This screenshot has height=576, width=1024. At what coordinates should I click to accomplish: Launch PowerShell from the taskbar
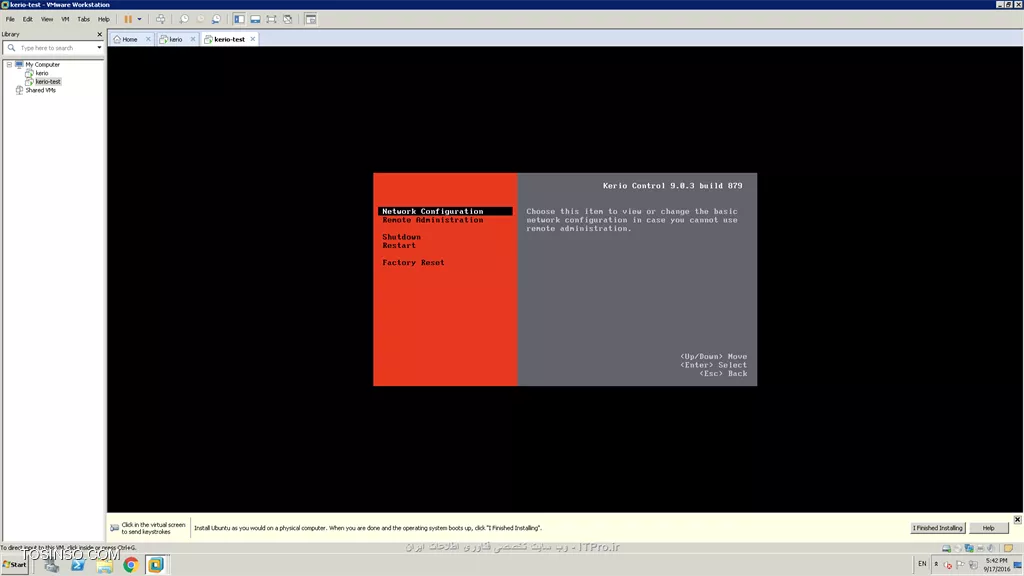[x=78, y=566]
